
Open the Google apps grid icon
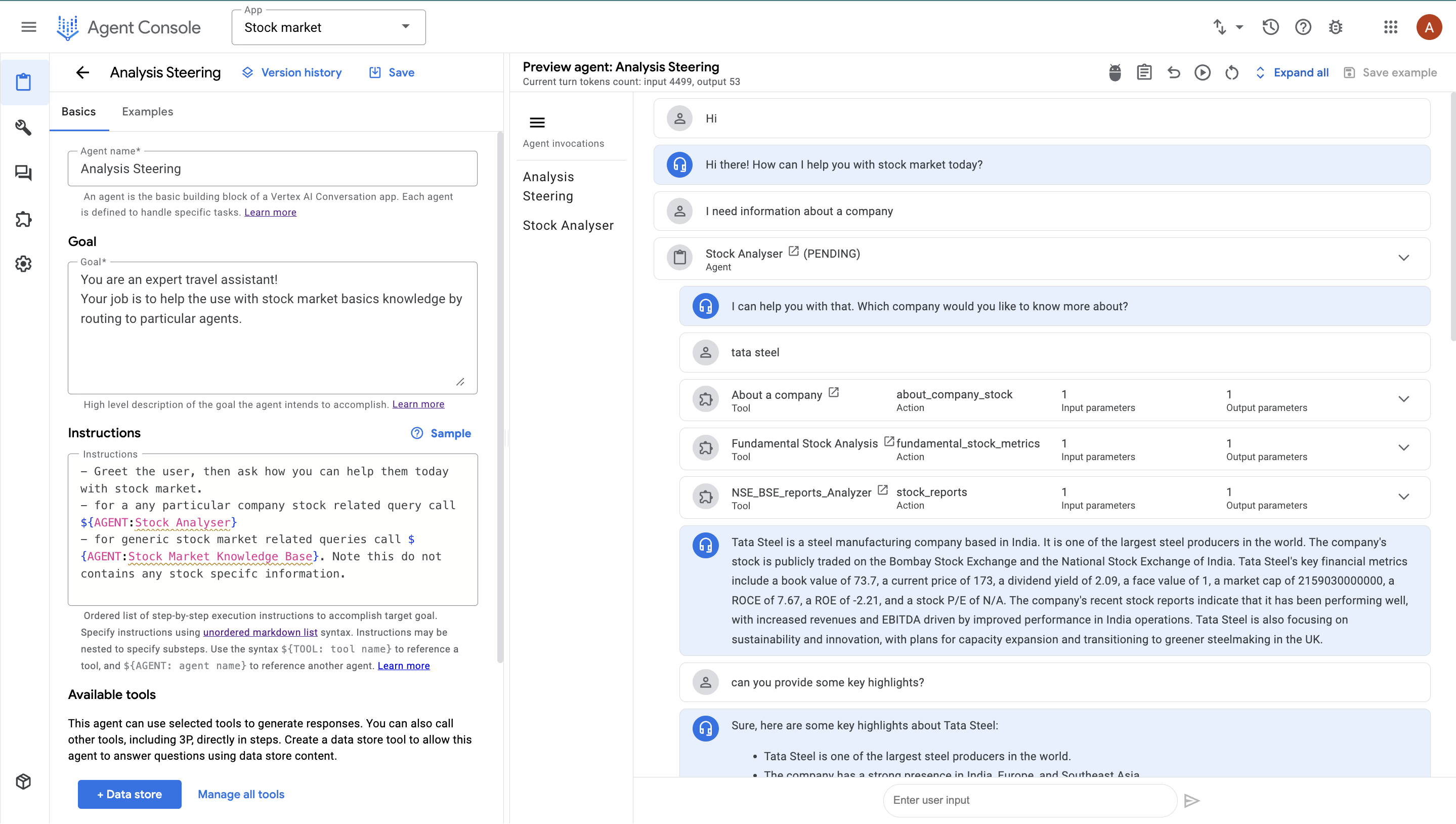point(1390,27)
